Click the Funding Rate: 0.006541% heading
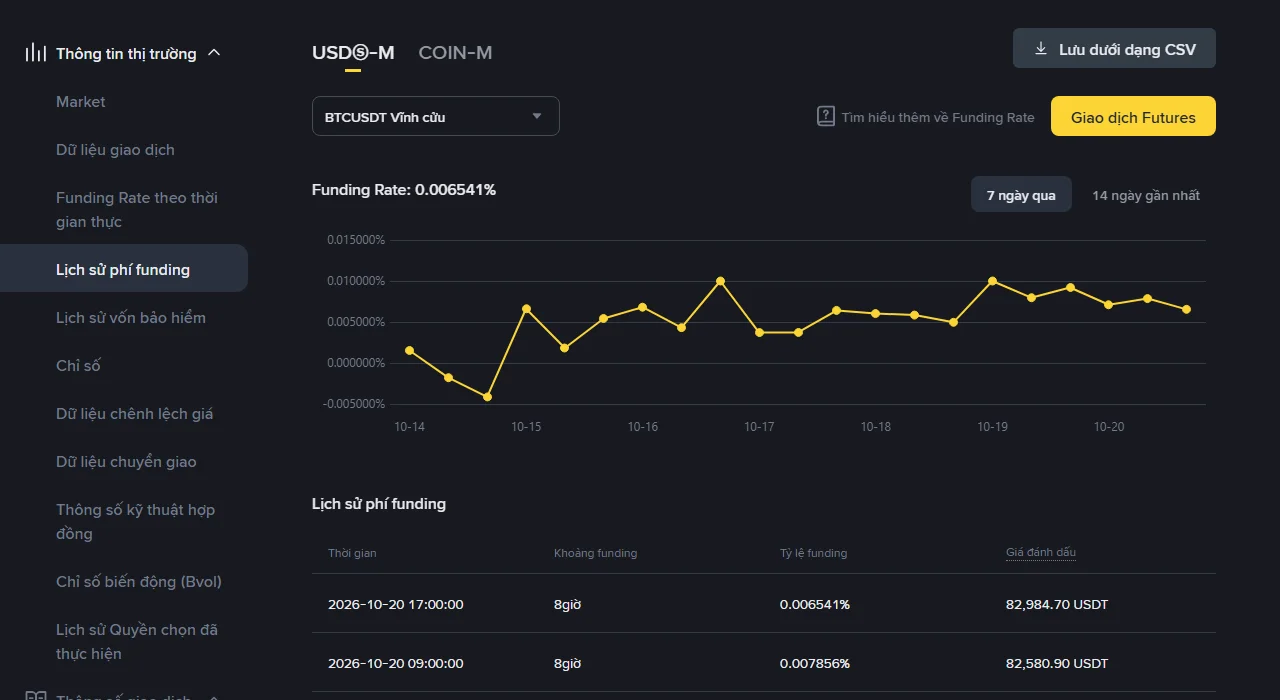 point(404,189)
